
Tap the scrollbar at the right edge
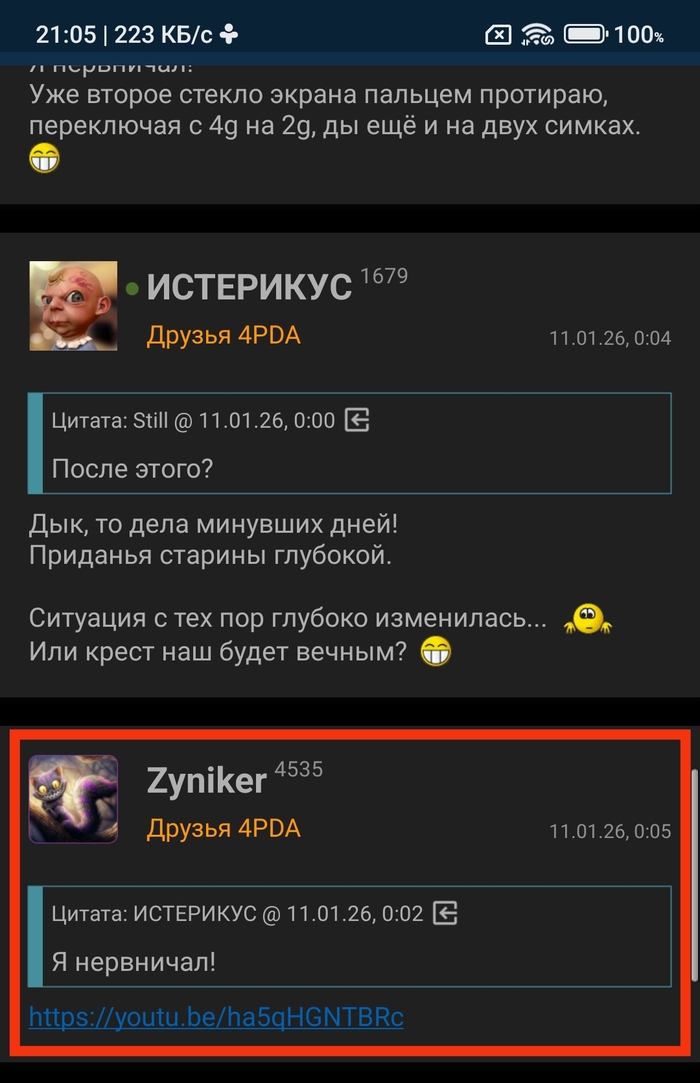click(694, 874)
